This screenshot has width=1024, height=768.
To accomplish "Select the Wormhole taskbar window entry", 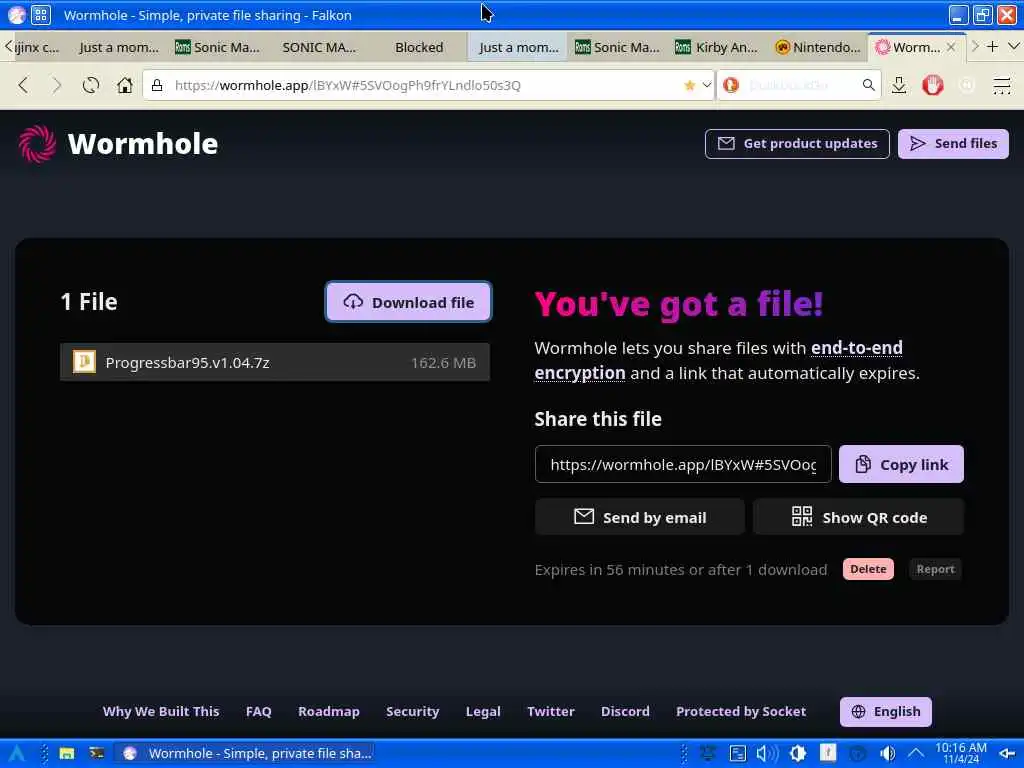I will [x=246, y=753].
